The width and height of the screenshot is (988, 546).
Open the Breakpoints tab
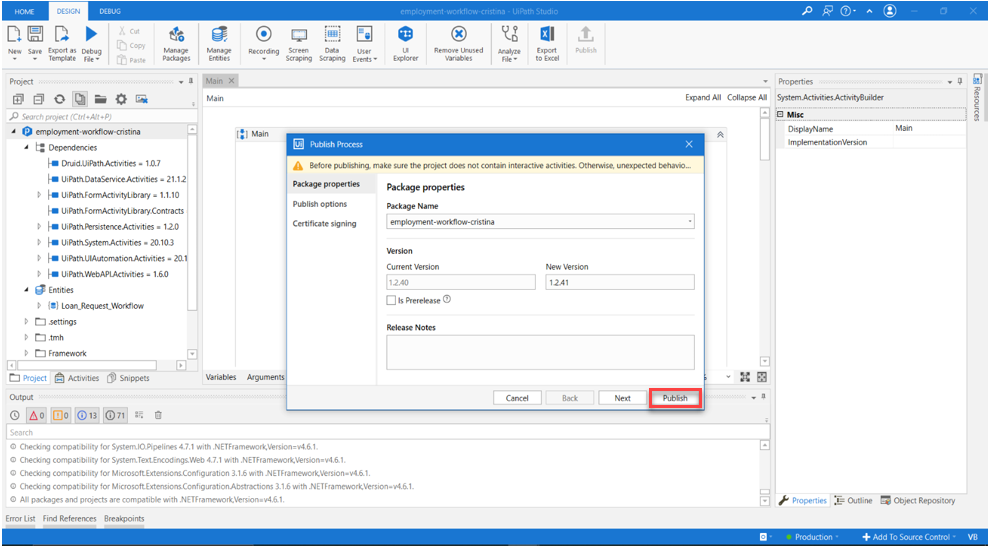pyautogui.click(x=124, y=519)
